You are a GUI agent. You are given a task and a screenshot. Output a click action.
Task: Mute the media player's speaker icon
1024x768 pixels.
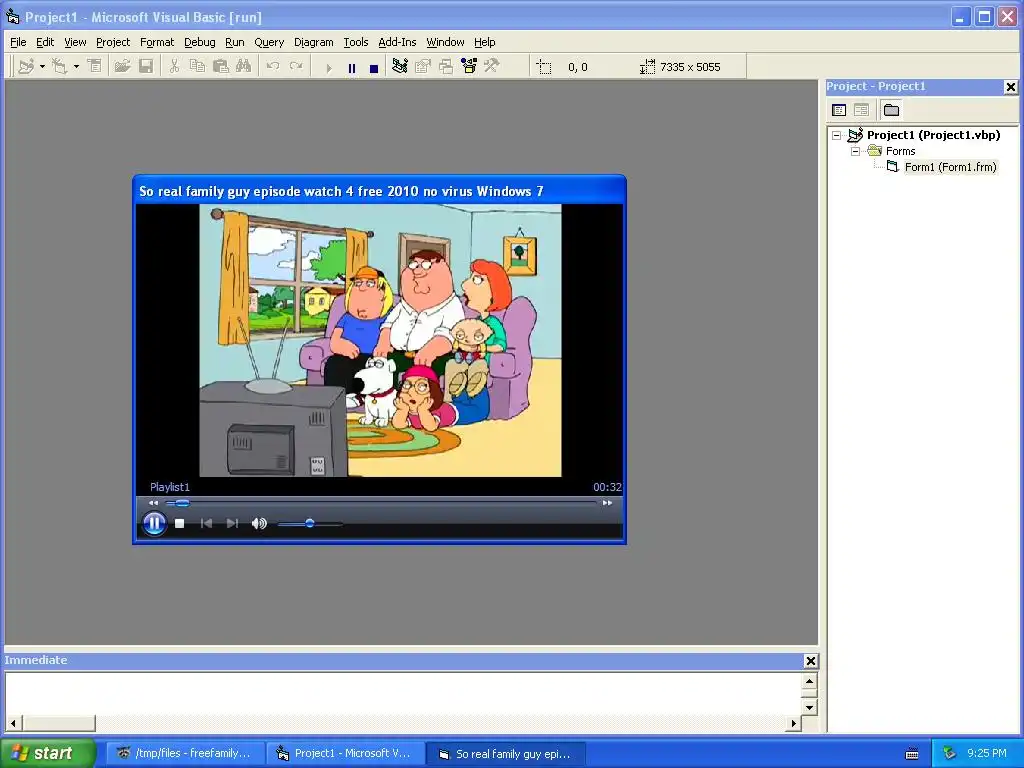coord(259,524)
